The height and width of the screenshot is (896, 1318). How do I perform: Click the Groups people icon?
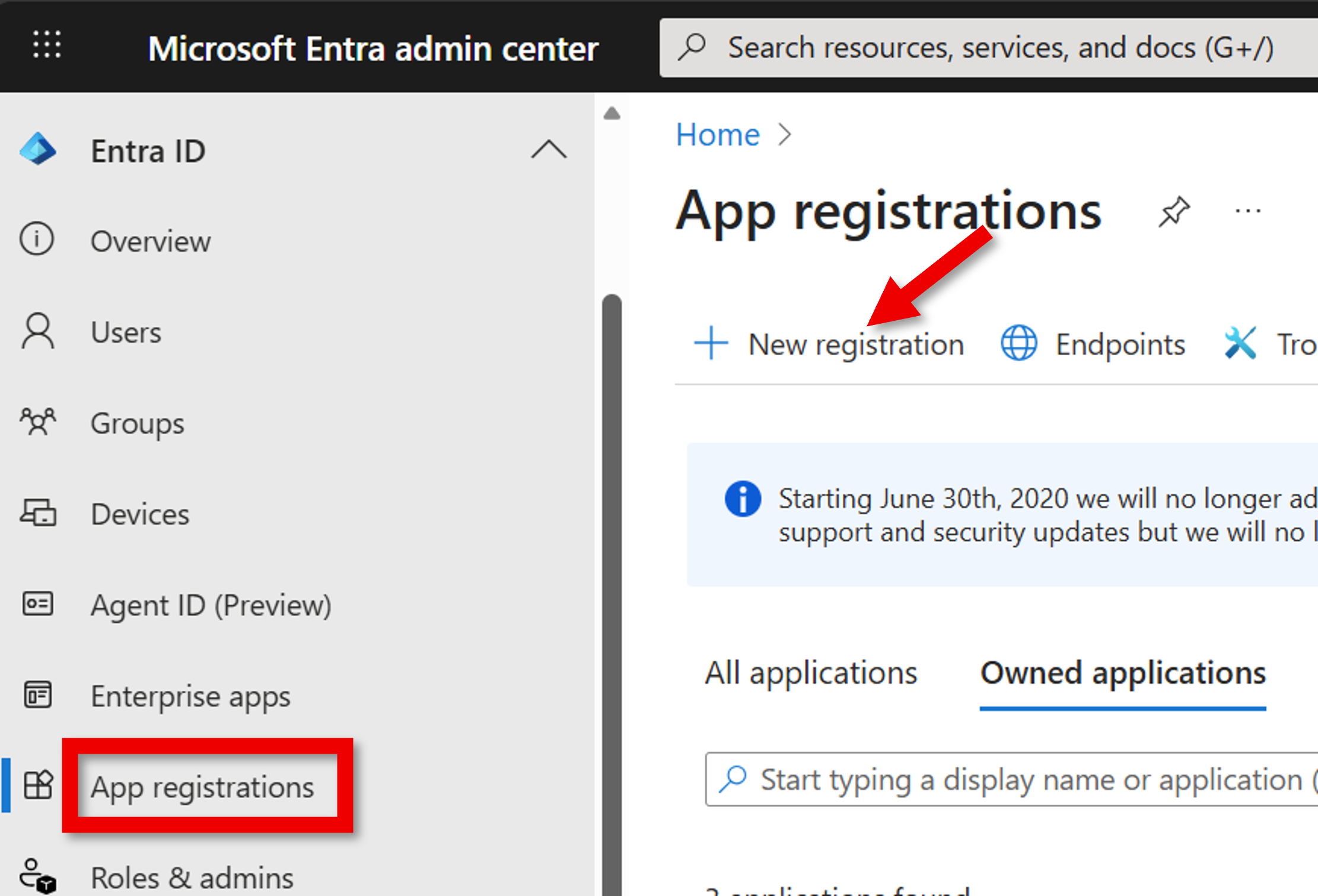tap(38, 422)
